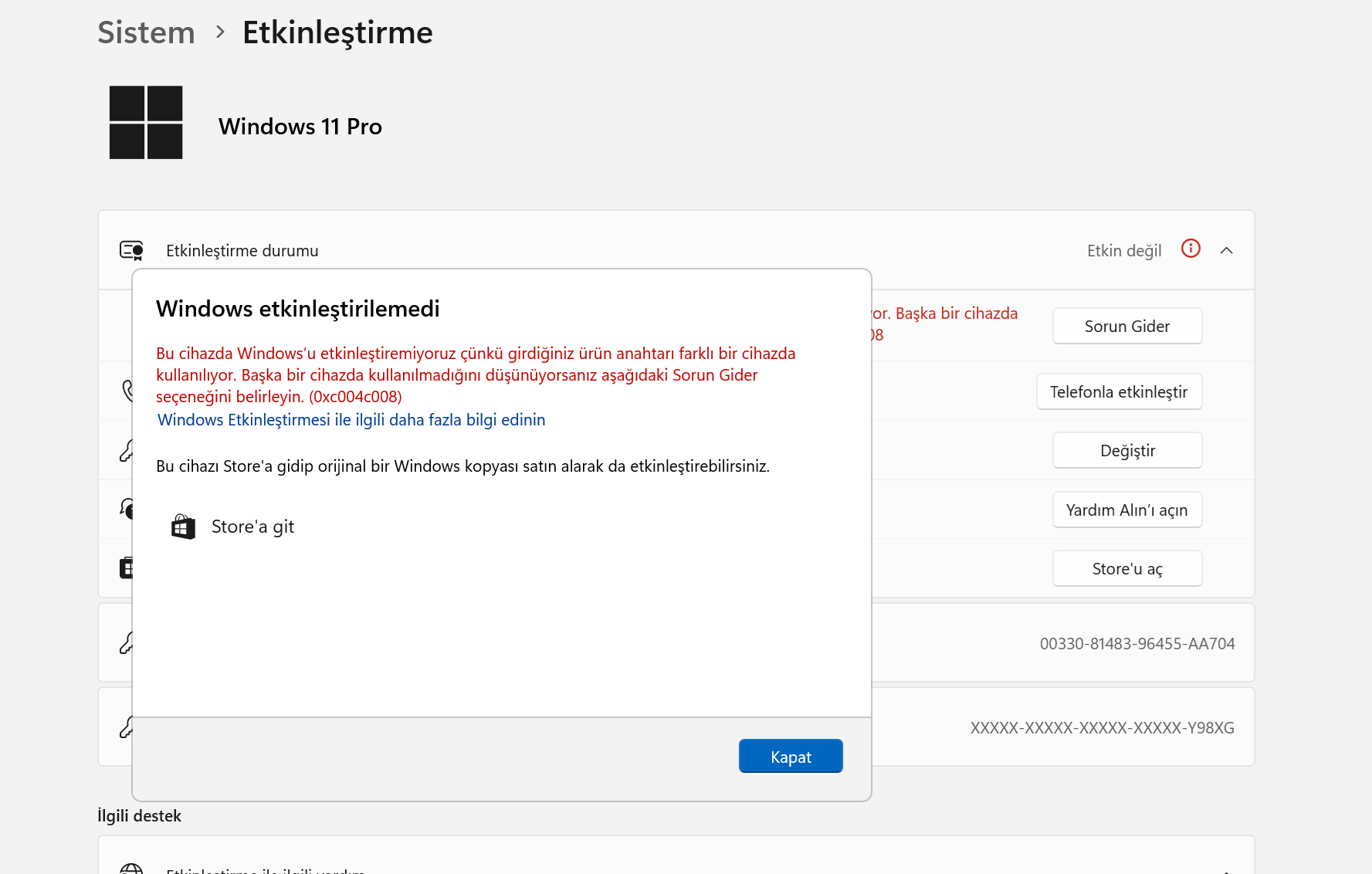The width and height of the screenshot is (1372, 874).
Task: Click the red info icon next to Etkin değil
Action: pyautogui.click(x=1191, y=249)
